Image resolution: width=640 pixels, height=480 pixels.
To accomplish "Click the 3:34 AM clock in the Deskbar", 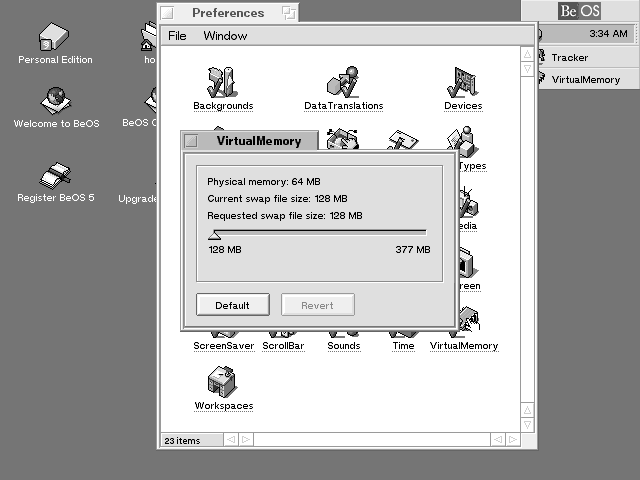I will [608, 34].
